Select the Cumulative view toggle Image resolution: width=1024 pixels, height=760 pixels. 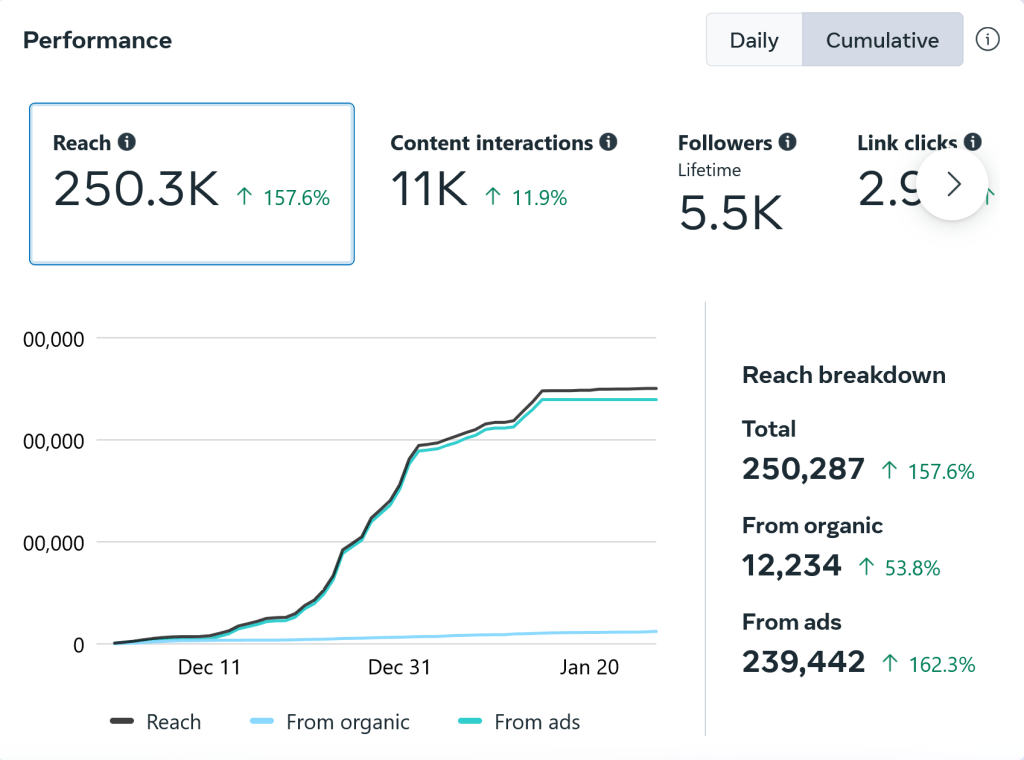(x=882, y=40)
